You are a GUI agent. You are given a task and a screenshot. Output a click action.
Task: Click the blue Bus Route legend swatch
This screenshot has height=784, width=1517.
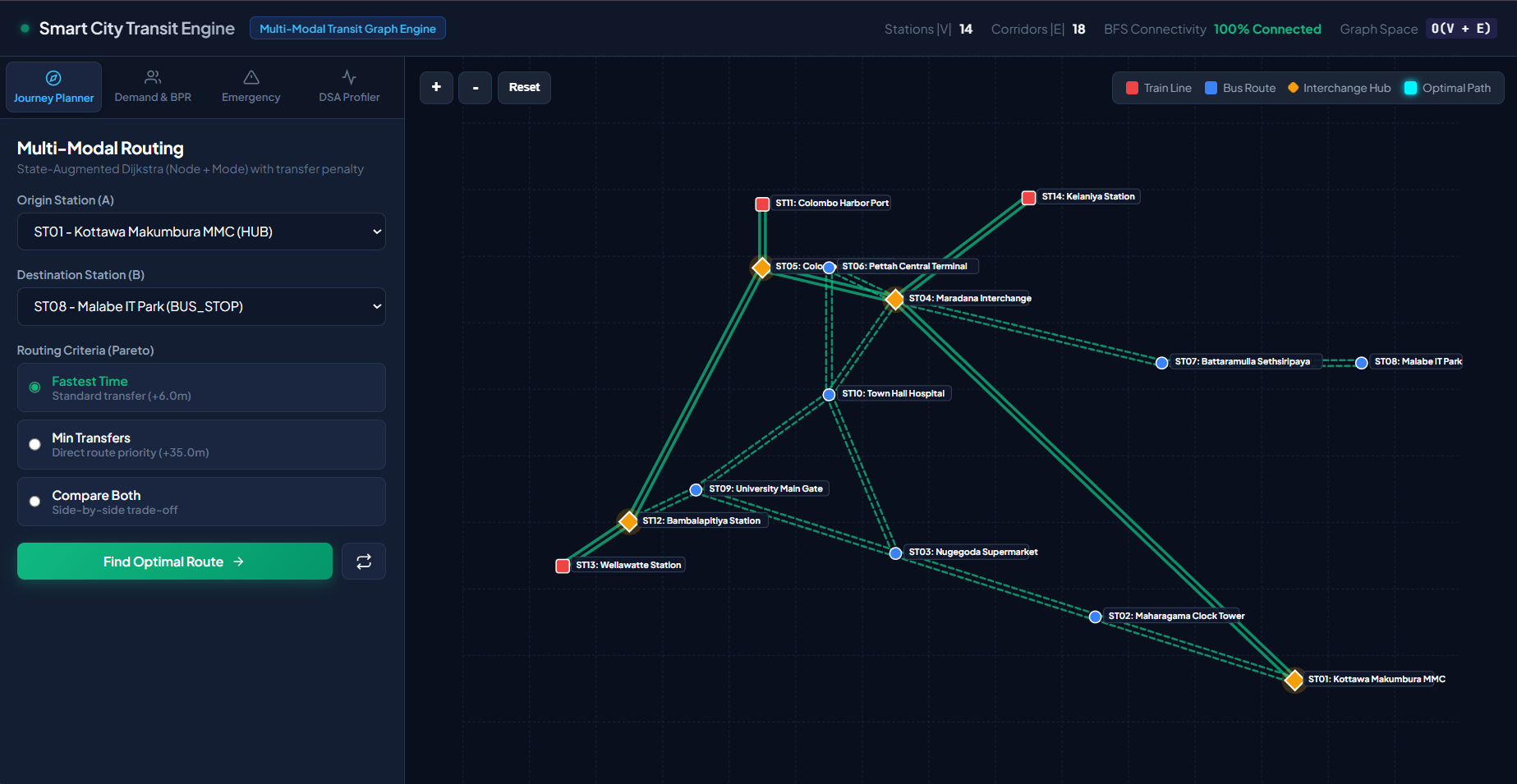point(1211,88)
